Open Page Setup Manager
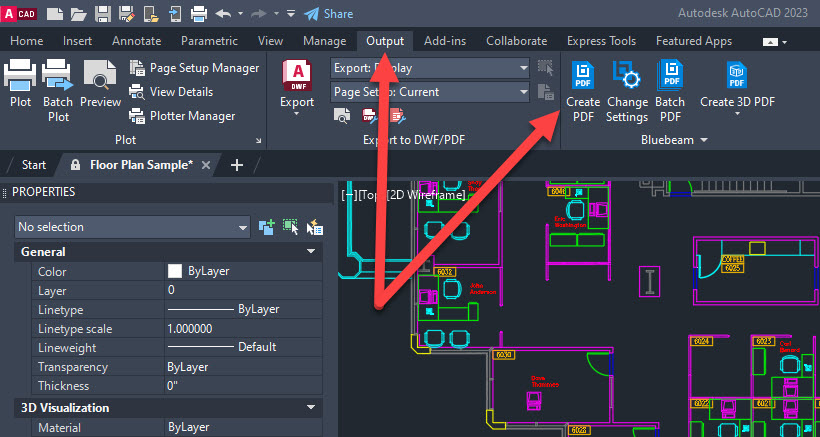This screenshot has width=820, height=437. coord(194,68)
